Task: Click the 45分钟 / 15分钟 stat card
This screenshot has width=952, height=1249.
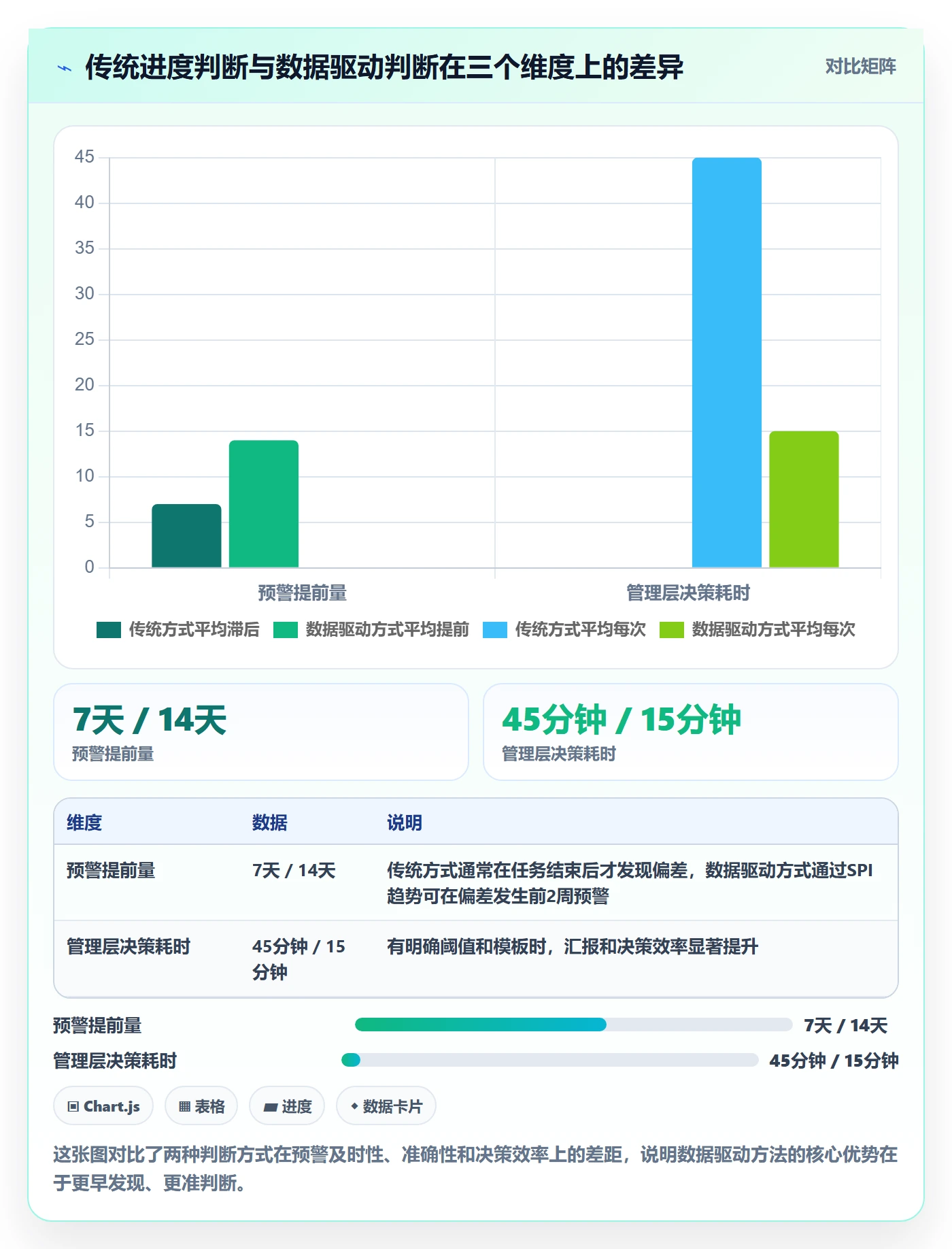Action: coord(691,732)
